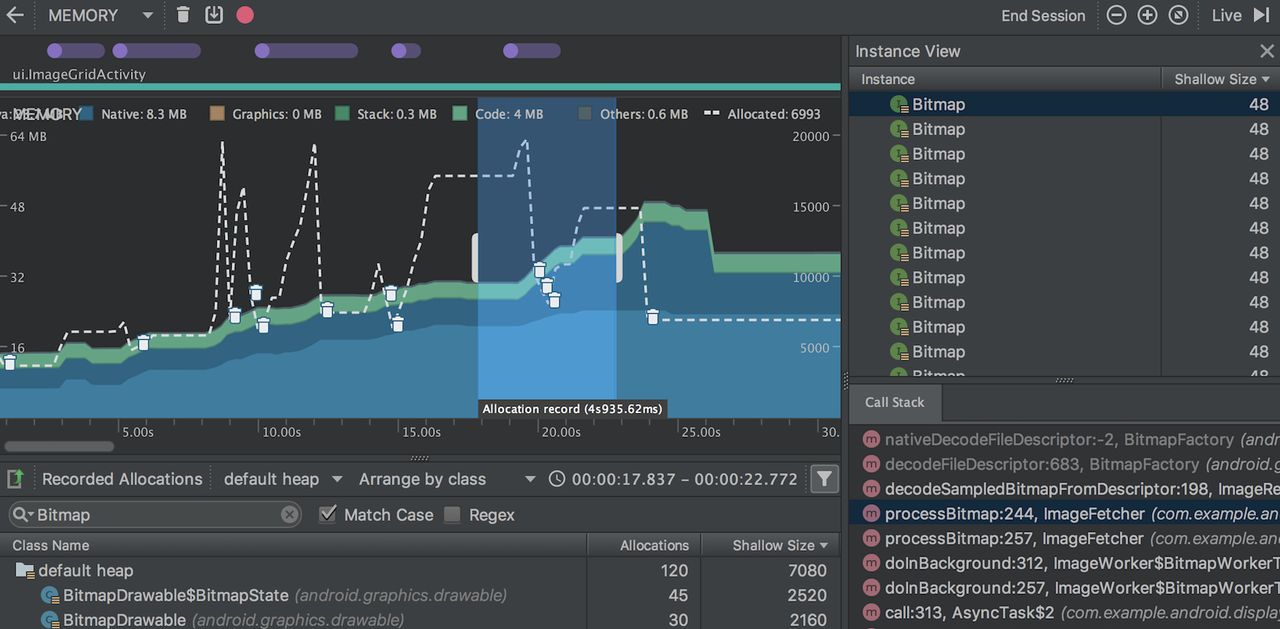Click the save capture icon in the toolbar
The width and height of the screenshot is (1280, 629).
coord(214,15)
